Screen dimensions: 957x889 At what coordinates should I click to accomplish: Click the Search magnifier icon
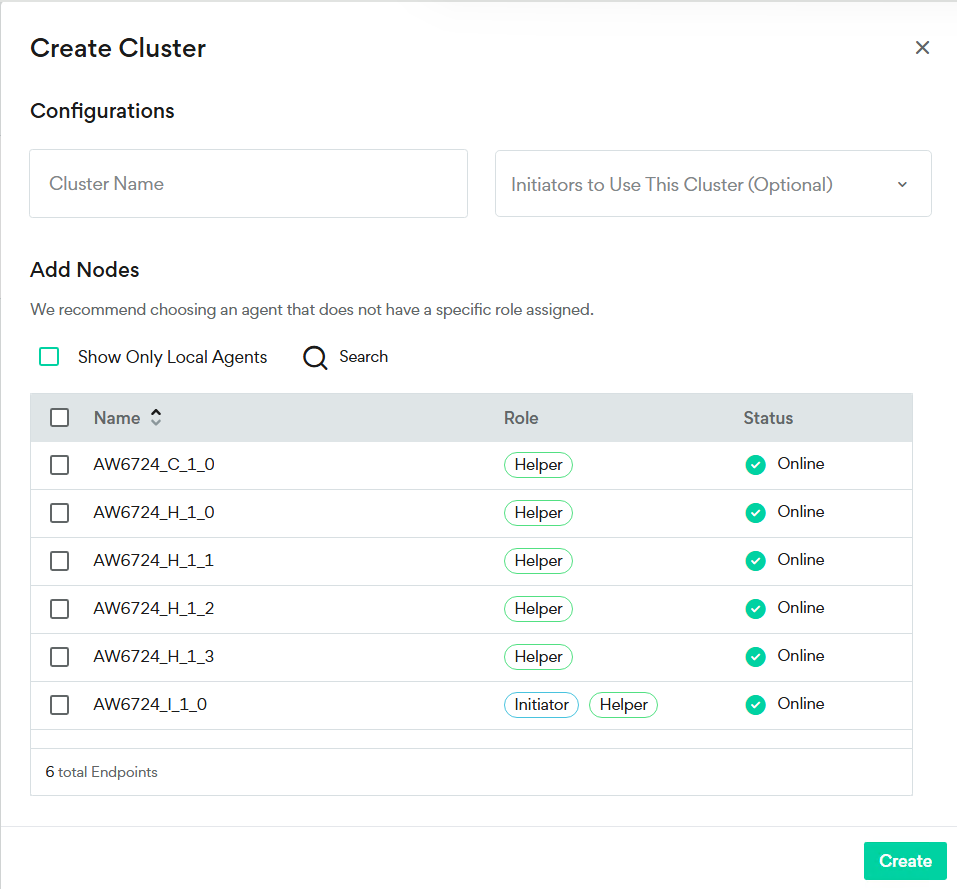click(315, 358)
